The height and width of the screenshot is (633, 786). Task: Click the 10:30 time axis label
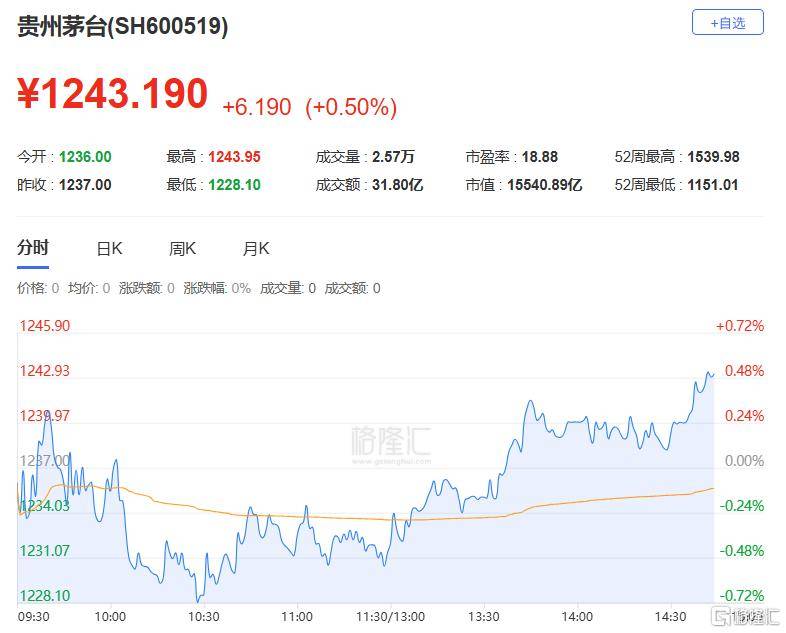(x=204, y=616)
